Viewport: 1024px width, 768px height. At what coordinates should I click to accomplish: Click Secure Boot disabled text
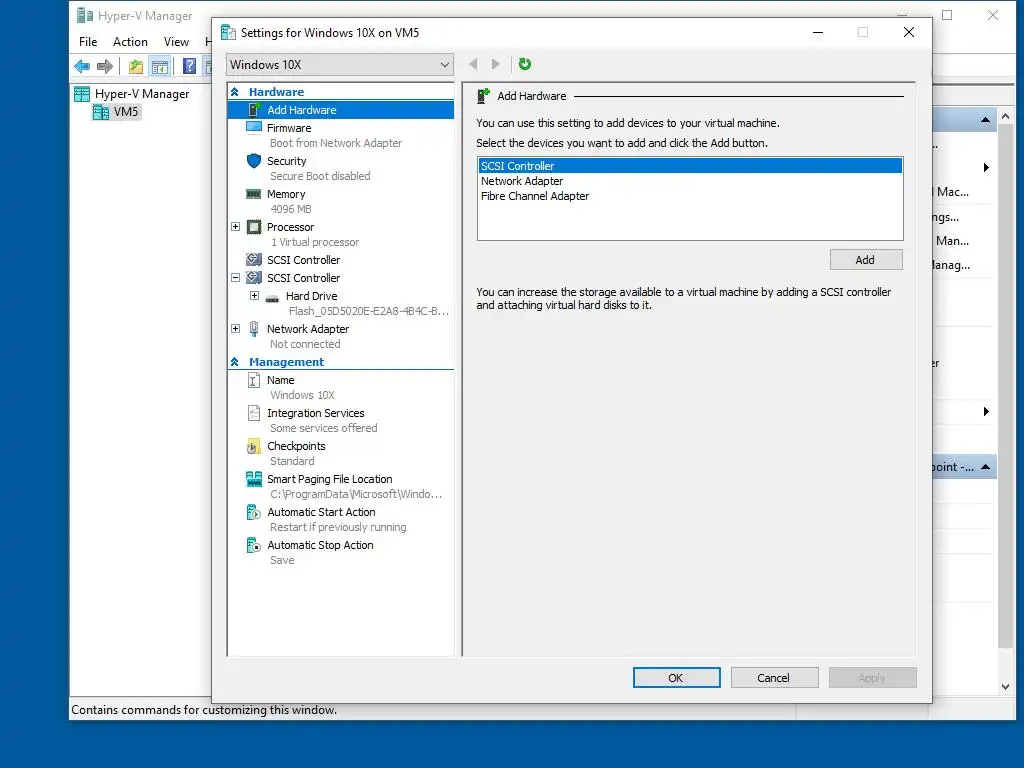(x=320, y=176)
